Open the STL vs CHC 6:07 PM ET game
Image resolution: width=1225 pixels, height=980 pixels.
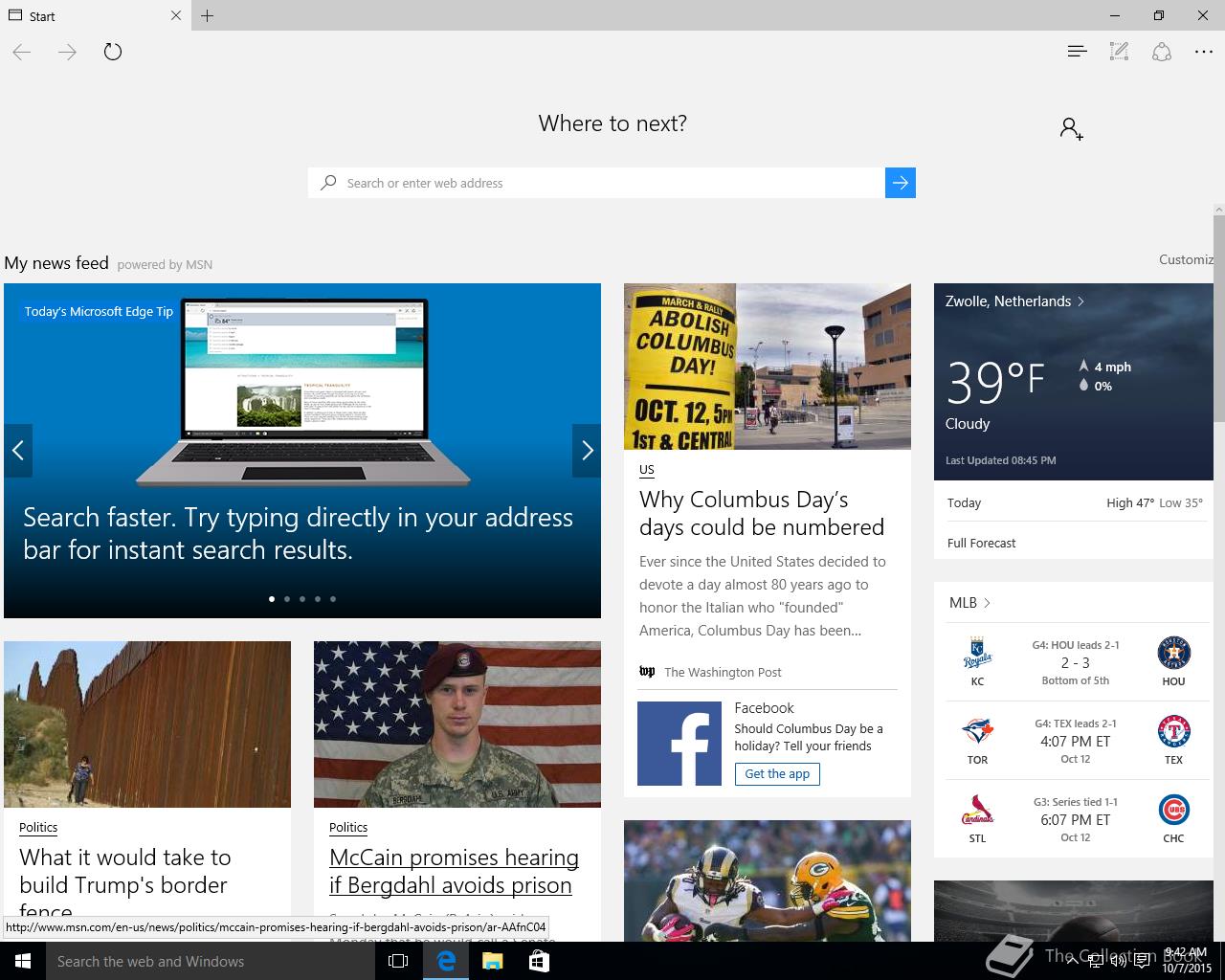click(x=1075, y=819)
